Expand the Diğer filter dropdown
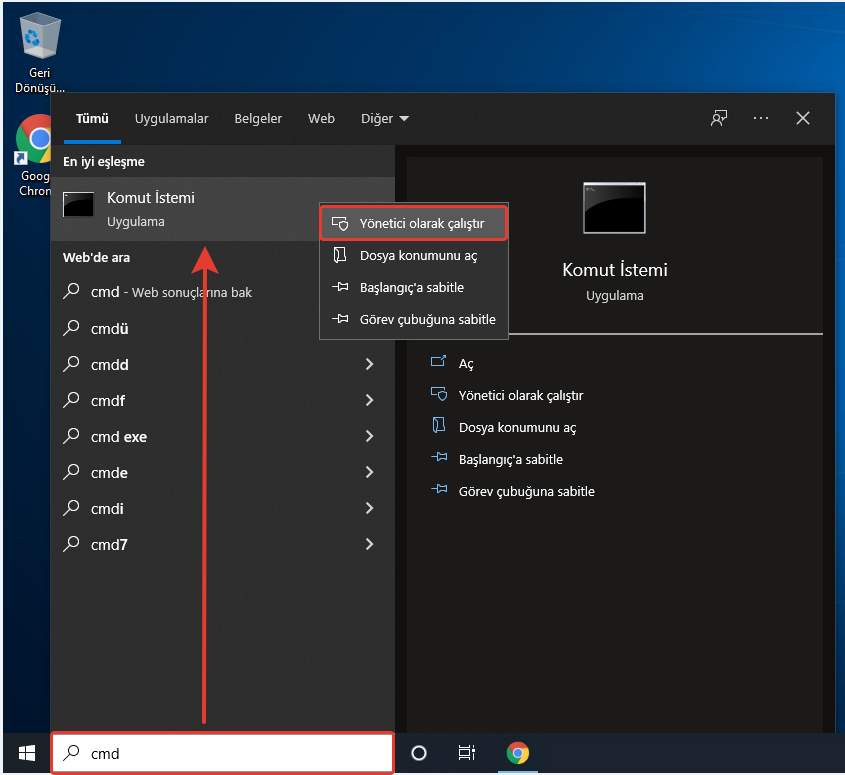The width and height of the screenshot is (845, 775). coord(384,118)
